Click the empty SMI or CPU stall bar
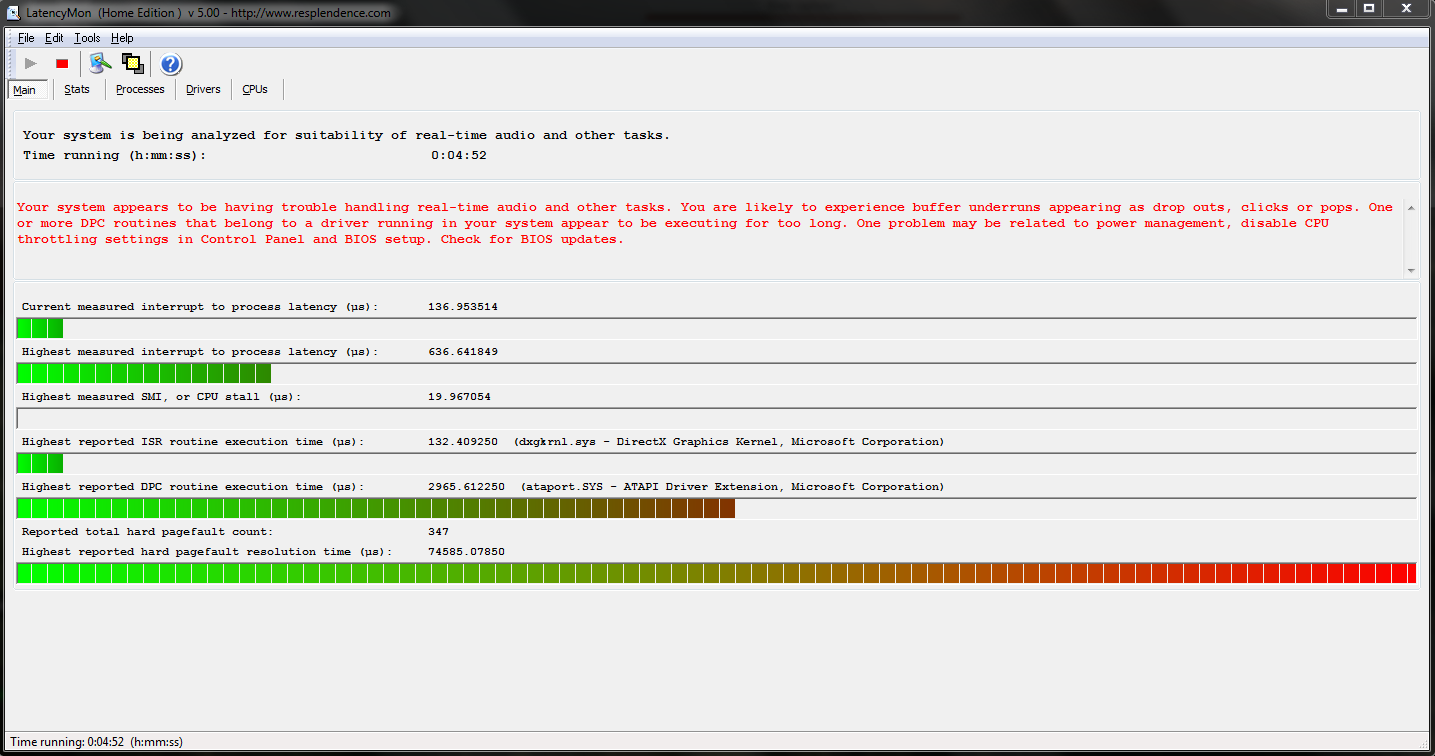This screenshot has height=756, width=1435. pyautogui.click(x=716, y=418)
